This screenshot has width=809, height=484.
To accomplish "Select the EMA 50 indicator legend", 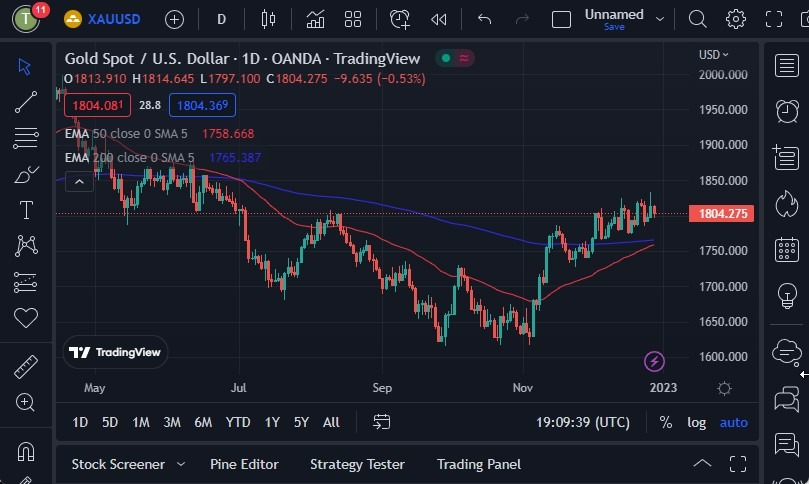I will pyautogui.click(x=159, y=134).
